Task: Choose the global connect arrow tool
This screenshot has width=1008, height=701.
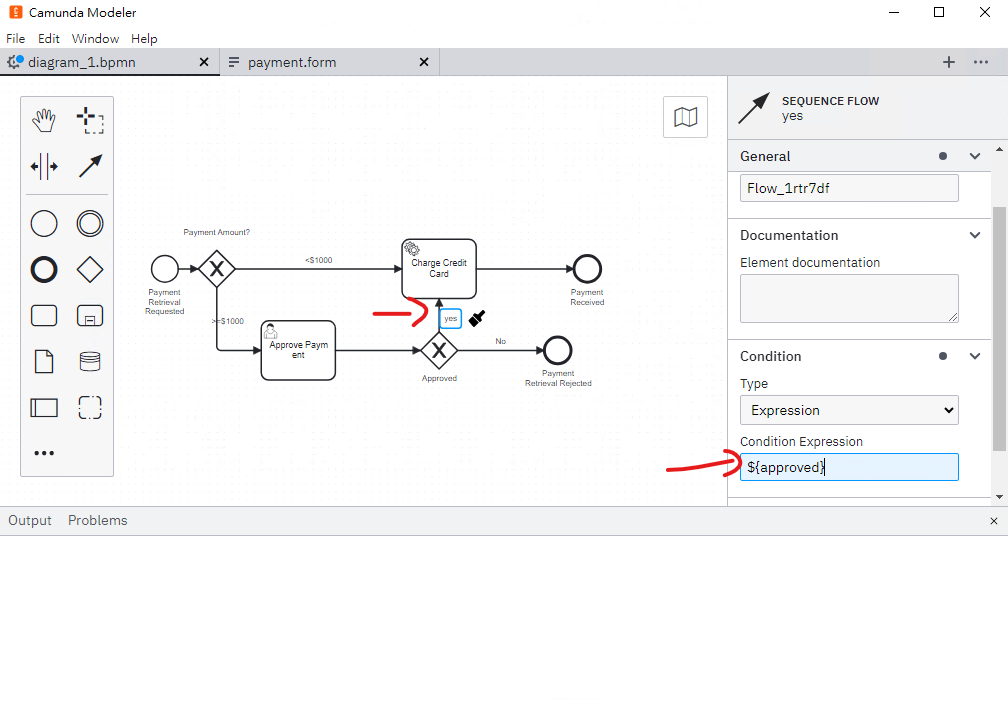Action: (90, 167)
